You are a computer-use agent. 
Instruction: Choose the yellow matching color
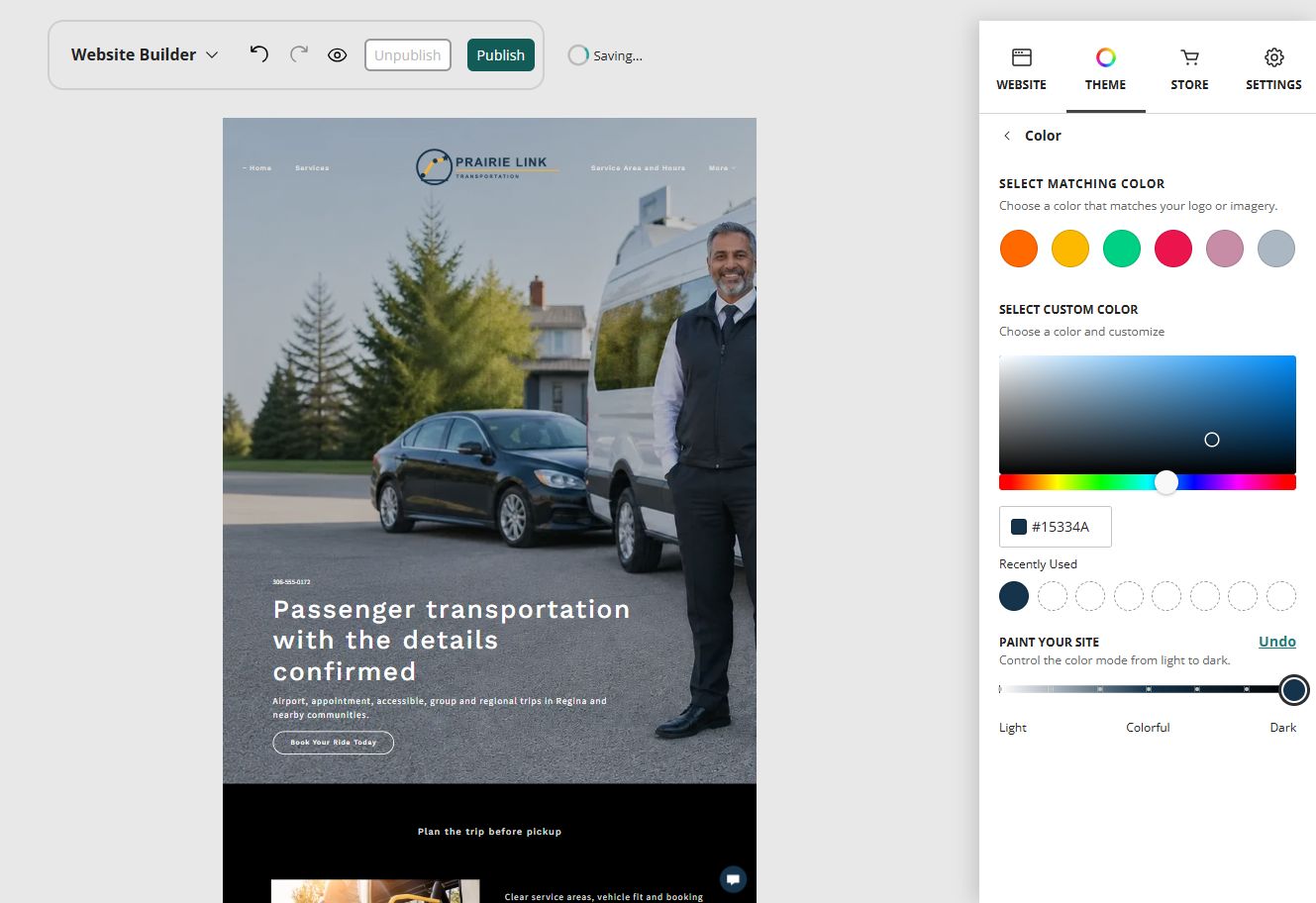[1070, 249]
